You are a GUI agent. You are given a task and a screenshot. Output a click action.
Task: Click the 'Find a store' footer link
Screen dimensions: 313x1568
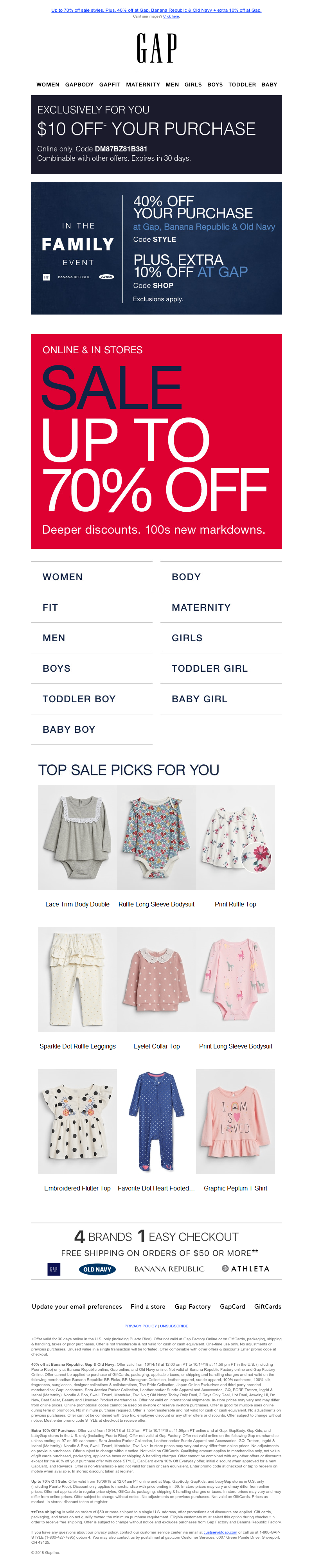point(148,1306)
